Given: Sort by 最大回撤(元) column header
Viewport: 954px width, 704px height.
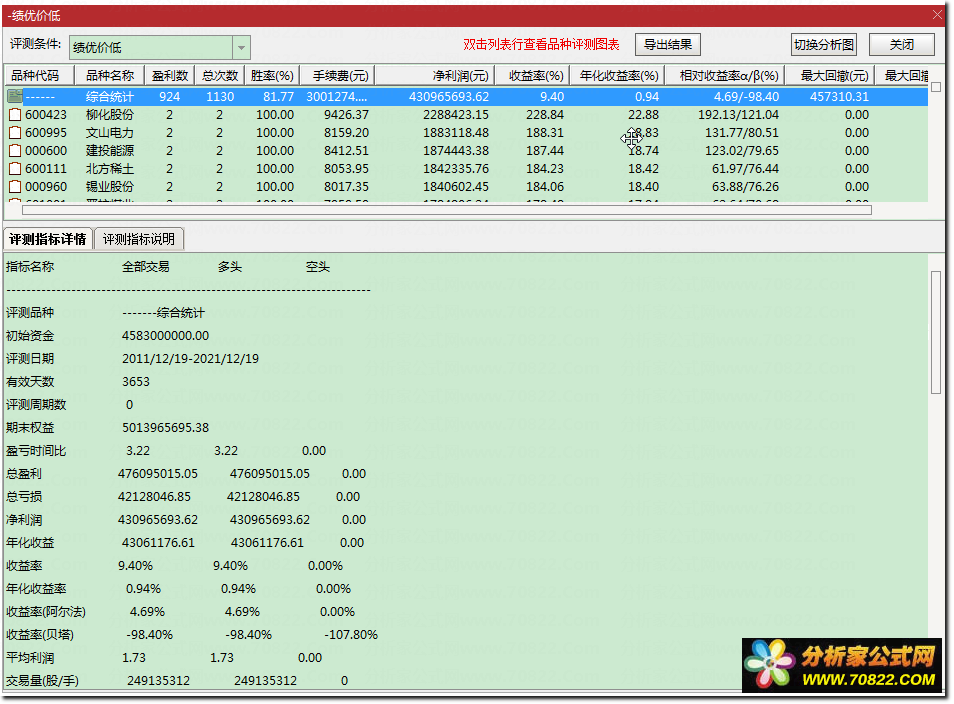Looking at the screenshot, I should click(x=830, y=75).
